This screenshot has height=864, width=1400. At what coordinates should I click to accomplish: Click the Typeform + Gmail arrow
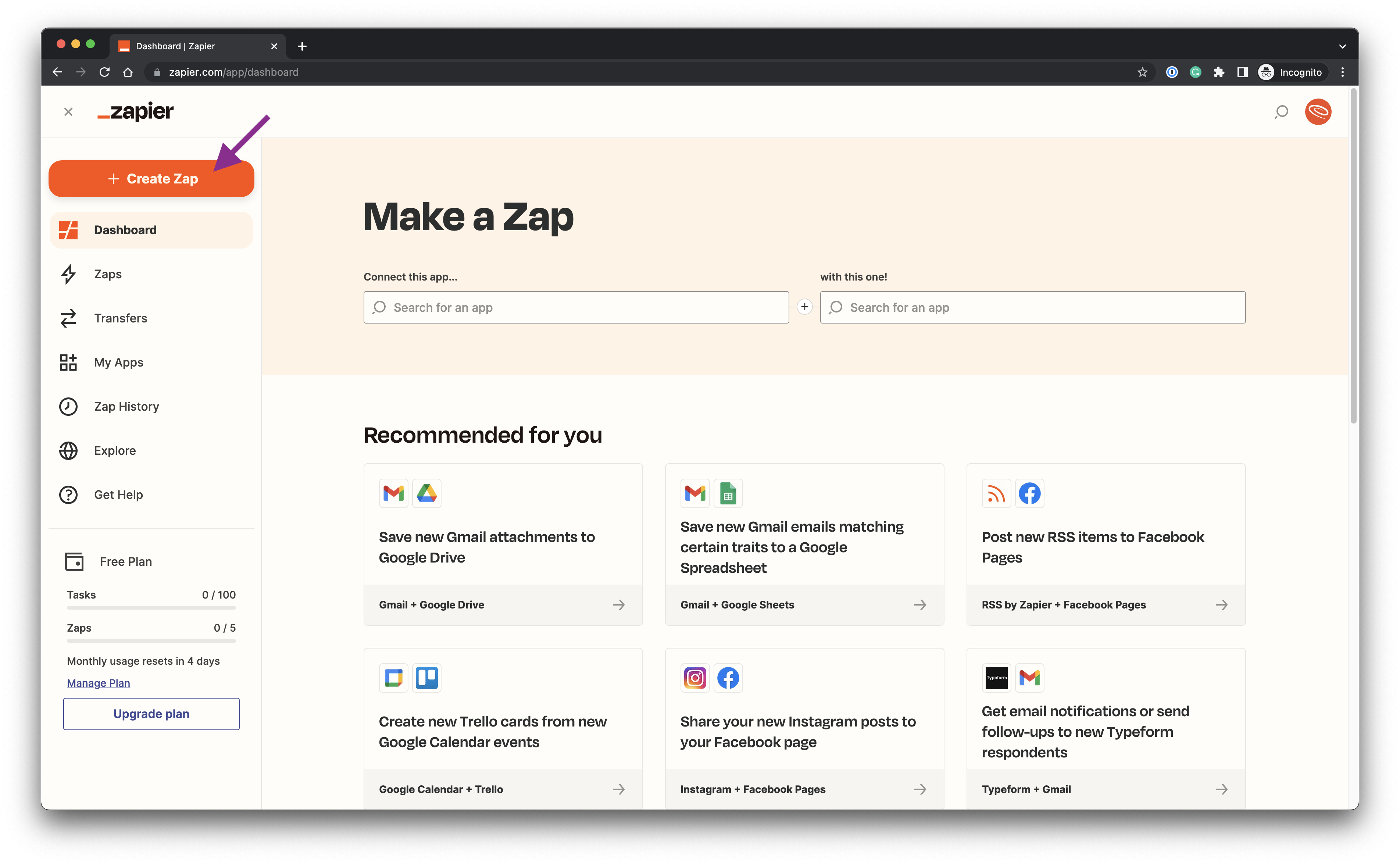1221,789
